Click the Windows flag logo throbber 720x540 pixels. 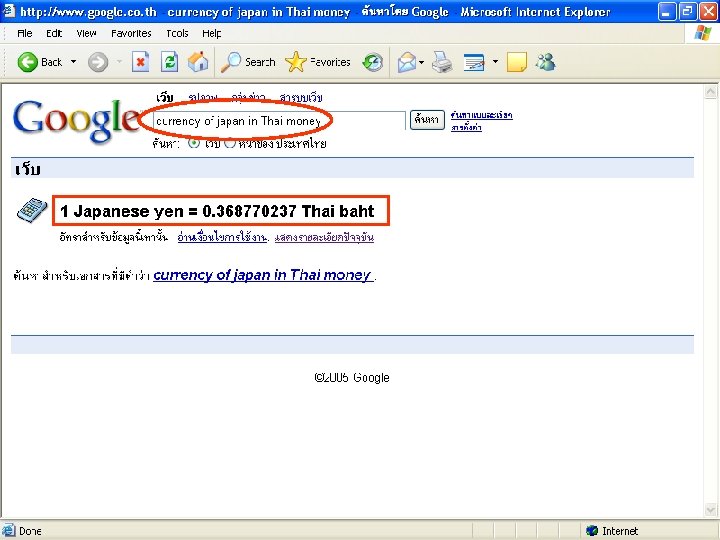coord(702,33)
